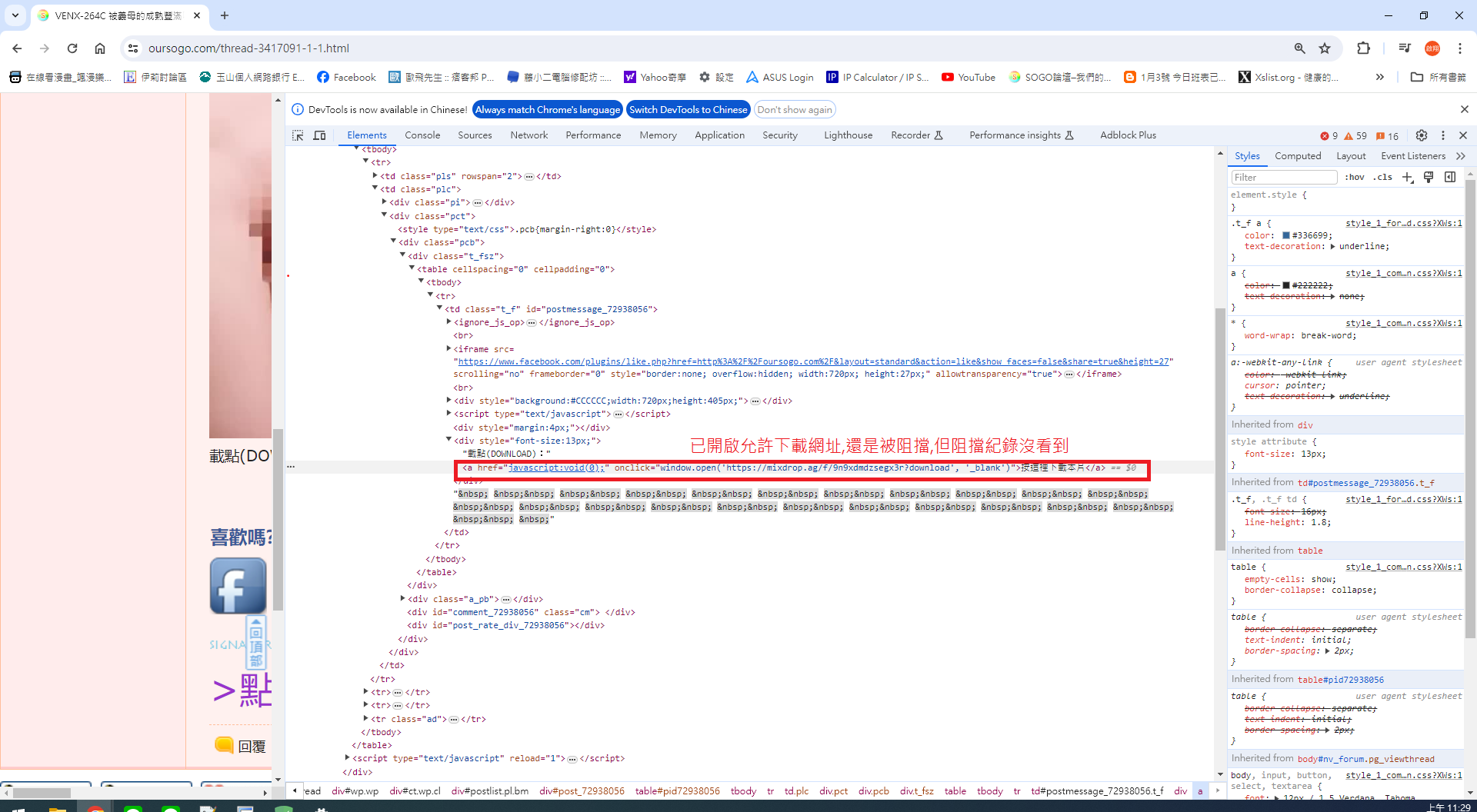Click the Don't show again button
Screen dimensions: 1477x812
(795, 109)
